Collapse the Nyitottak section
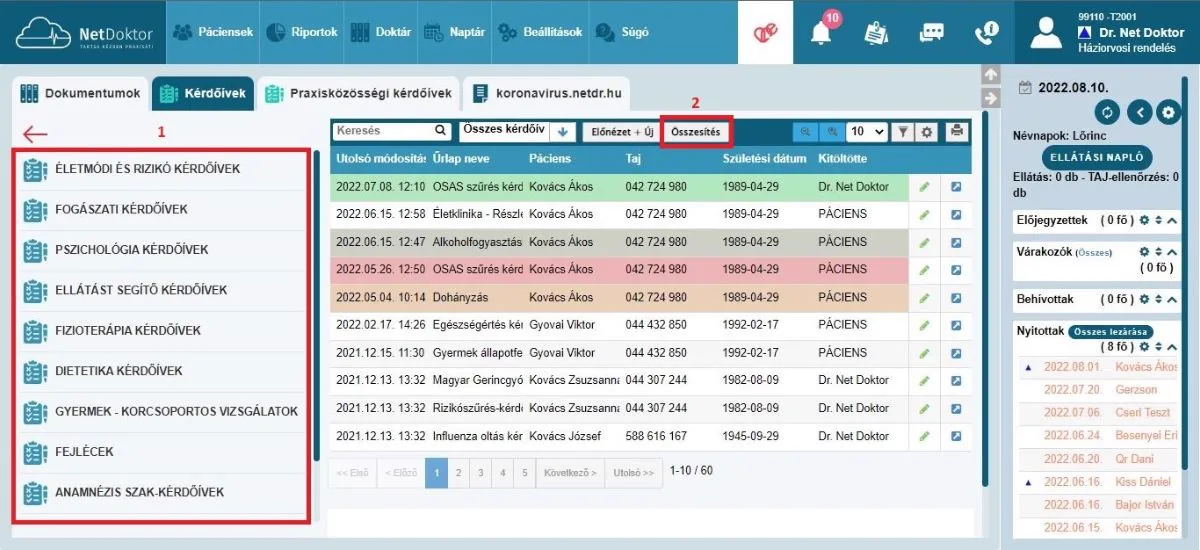Image resolution: width=1200 pixels, height=550 pixels. coord(1172,347)
